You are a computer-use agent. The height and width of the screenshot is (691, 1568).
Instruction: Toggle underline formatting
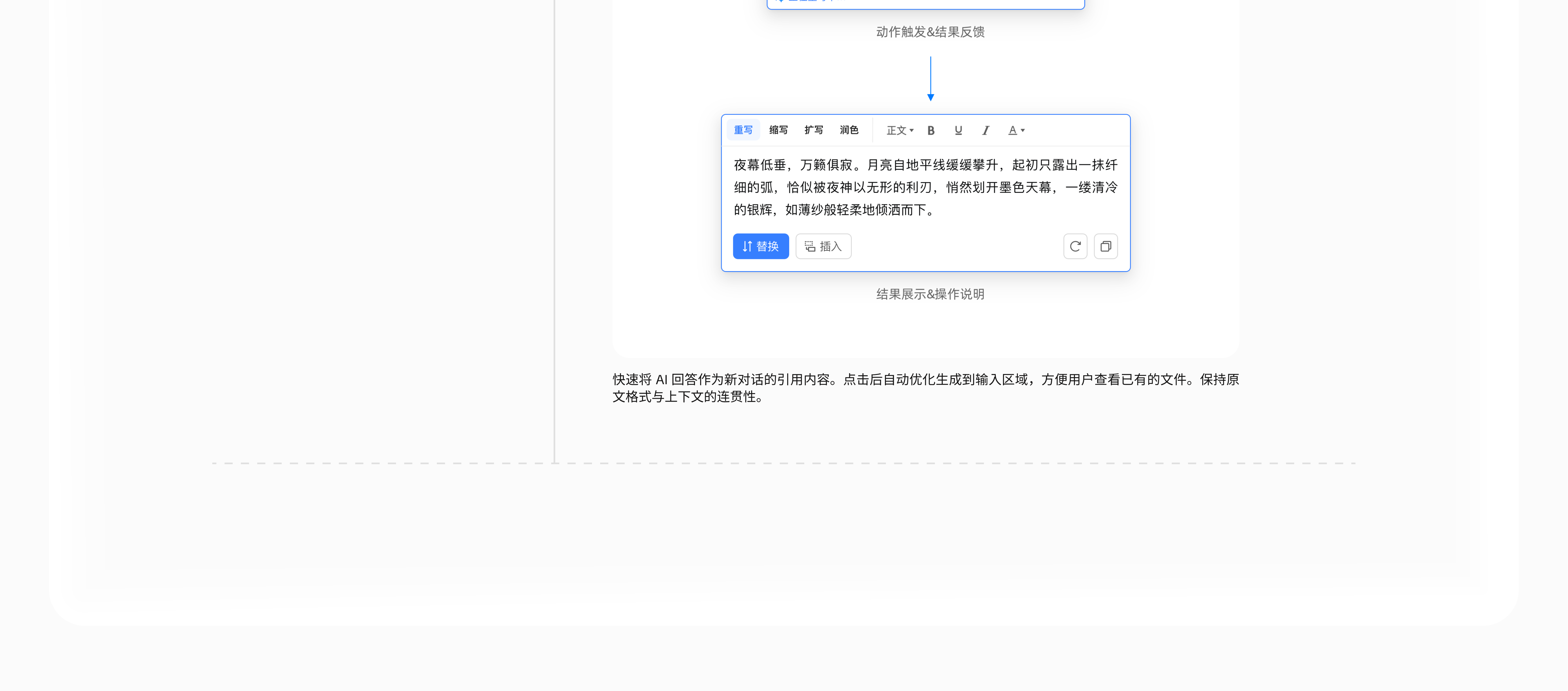958,131
